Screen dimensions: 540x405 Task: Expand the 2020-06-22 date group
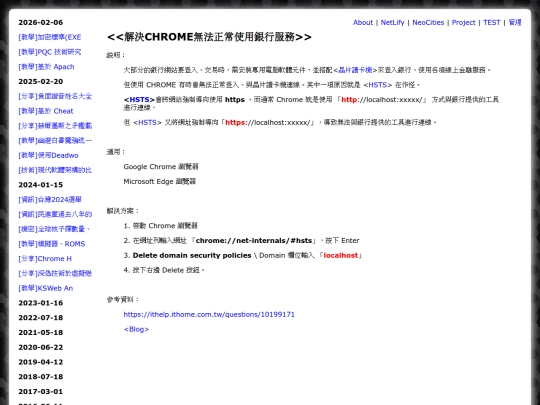tap(41, 347)
